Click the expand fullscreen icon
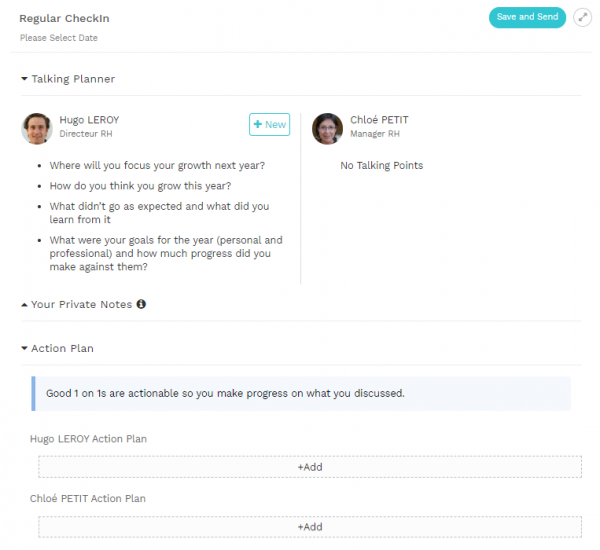Image resolution: width=600 pixels, height=550 pixels. coord(582,18)
